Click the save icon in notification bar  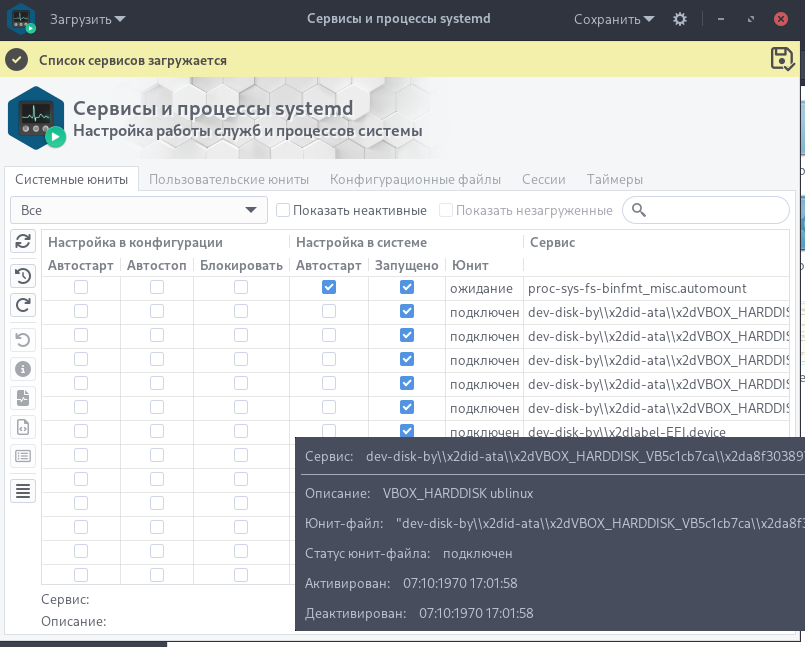click(x=782, y=59)
